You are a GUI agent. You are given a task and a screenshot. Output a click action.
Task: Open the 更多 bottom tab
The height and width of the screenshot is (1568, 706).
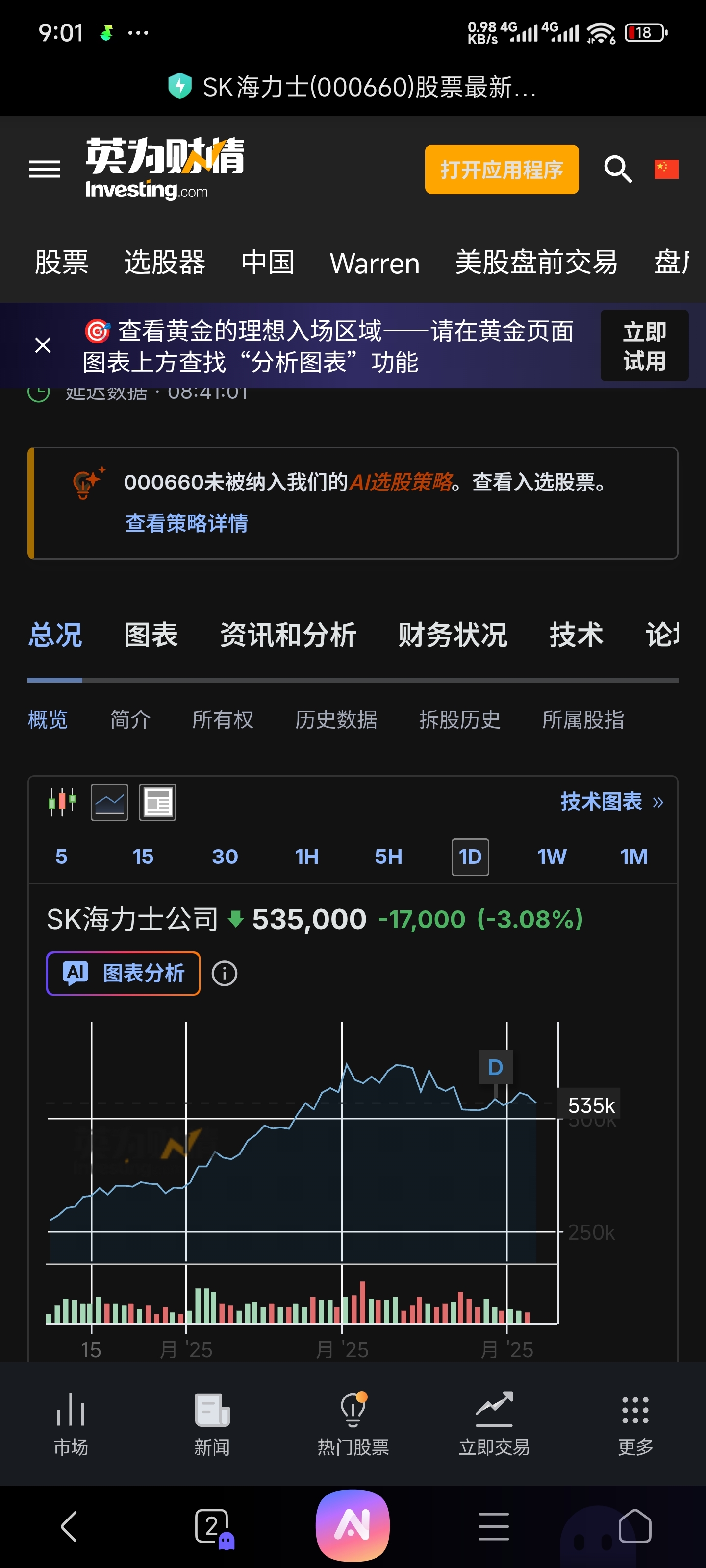tap(635, 1424)
